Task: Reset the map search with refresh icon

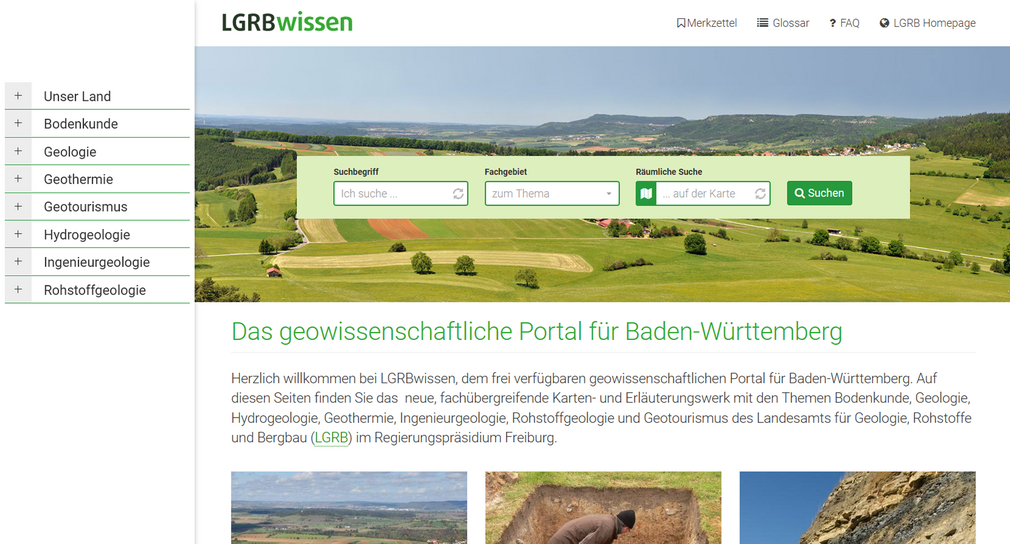Action: 760,193
